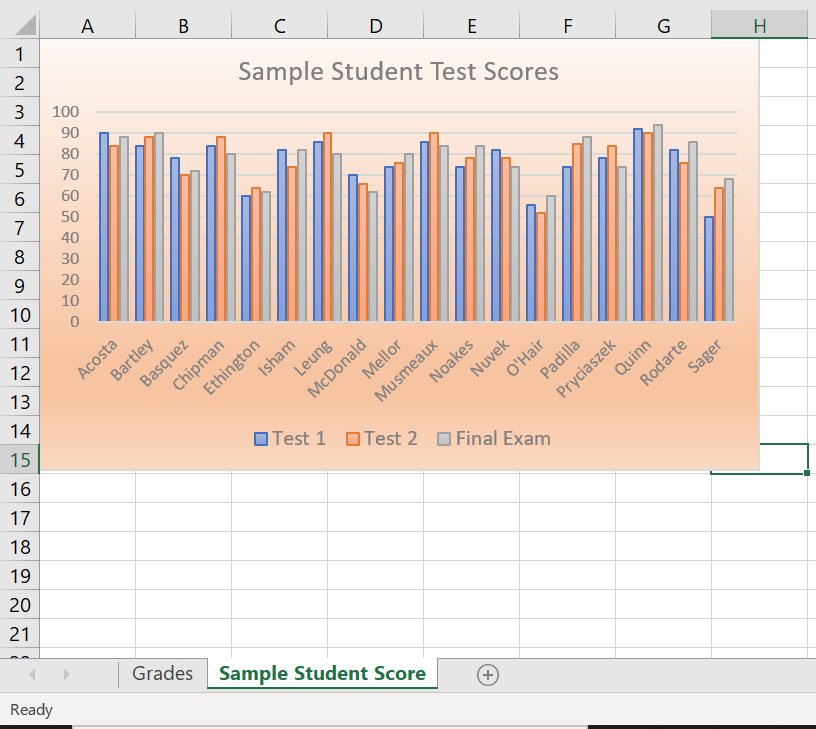Click Quinn's gray Final Exam bar

click(x=658, y=223)
